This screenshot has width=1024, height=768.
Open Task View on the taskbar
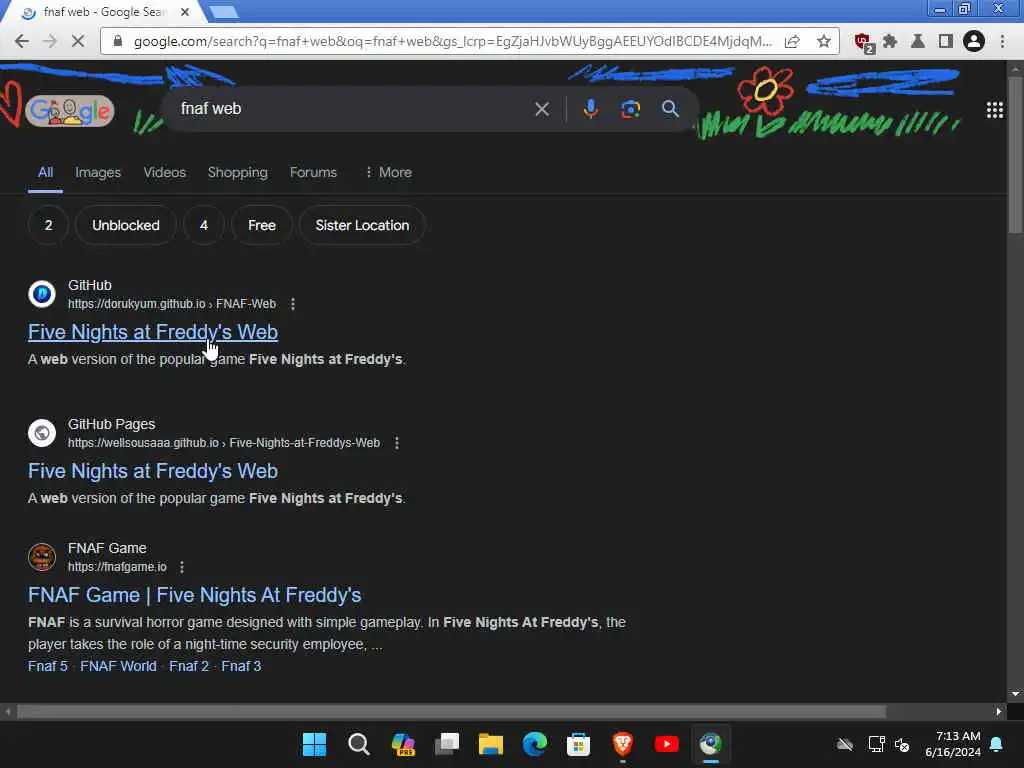coord(447,744)
